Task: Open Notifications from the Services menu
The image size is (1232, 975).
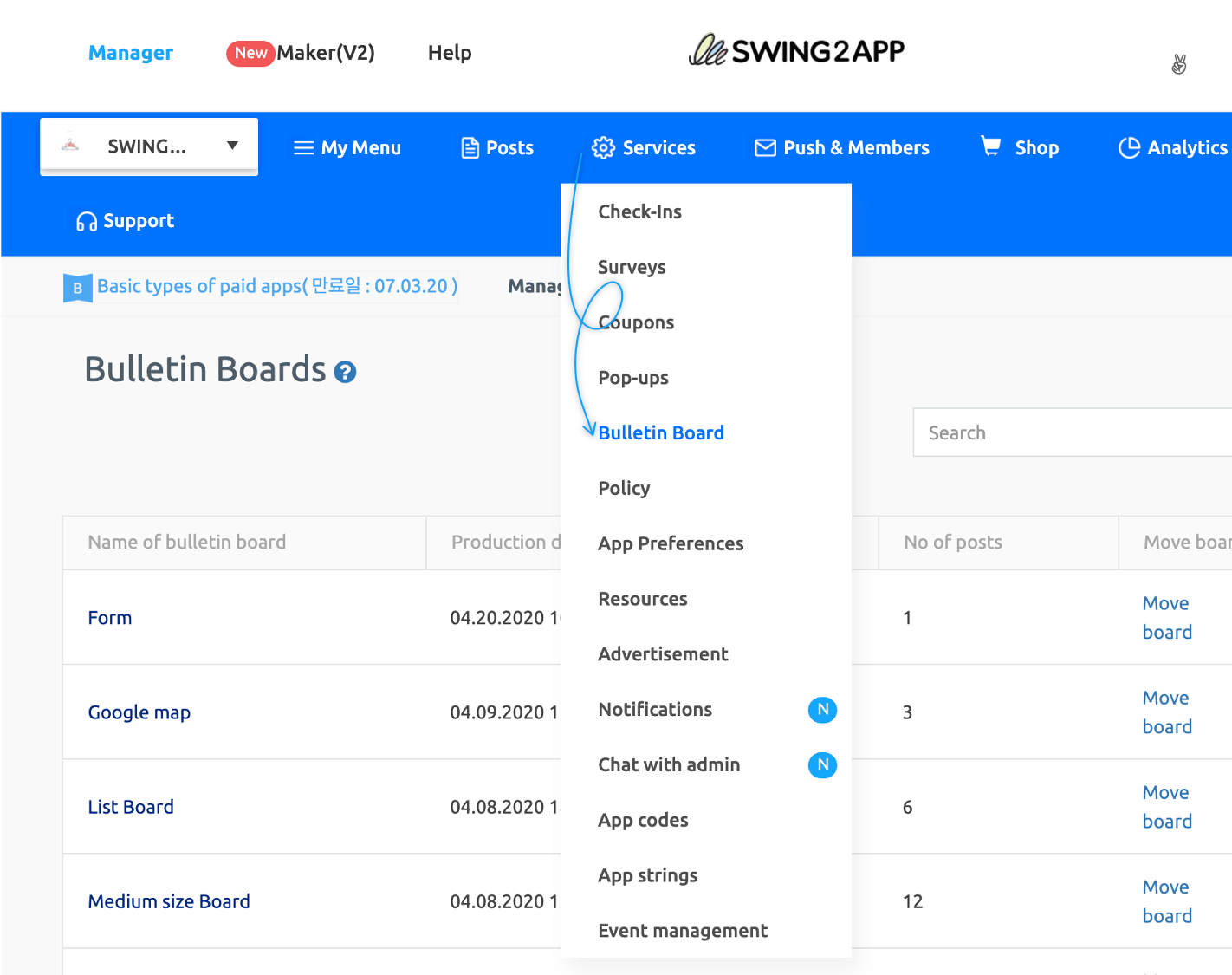Action: pyautogui.click(x=655, y=710)
